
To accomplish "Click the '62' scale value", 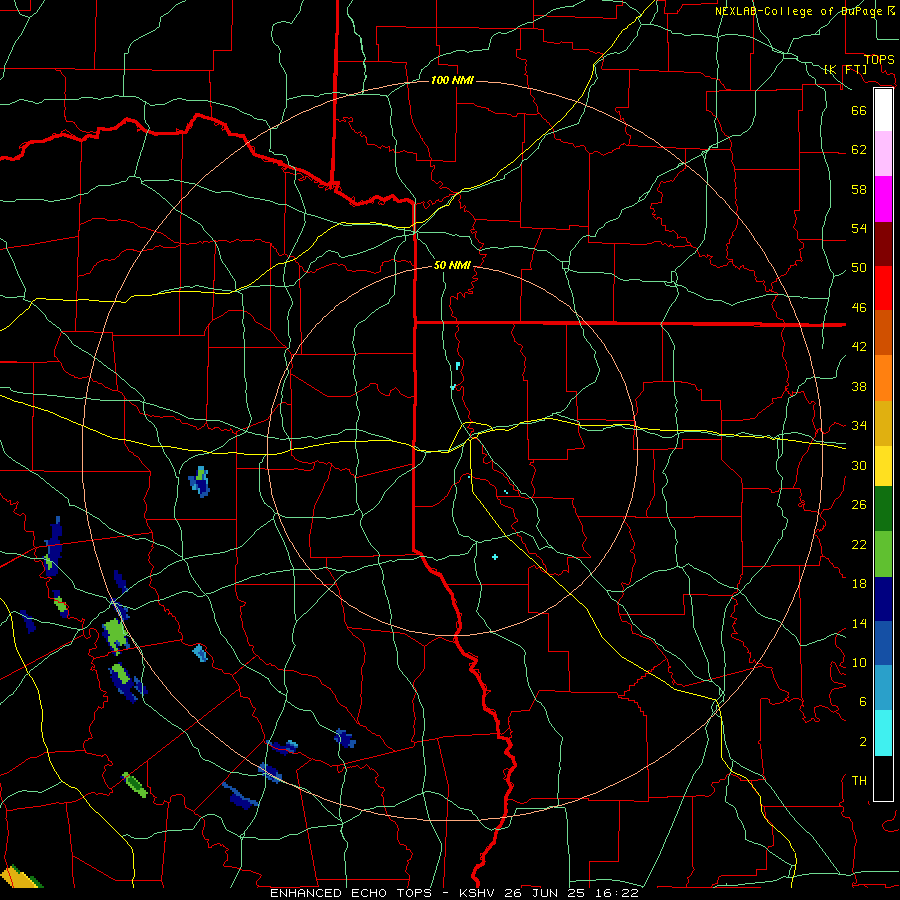I will coord(859,149).
